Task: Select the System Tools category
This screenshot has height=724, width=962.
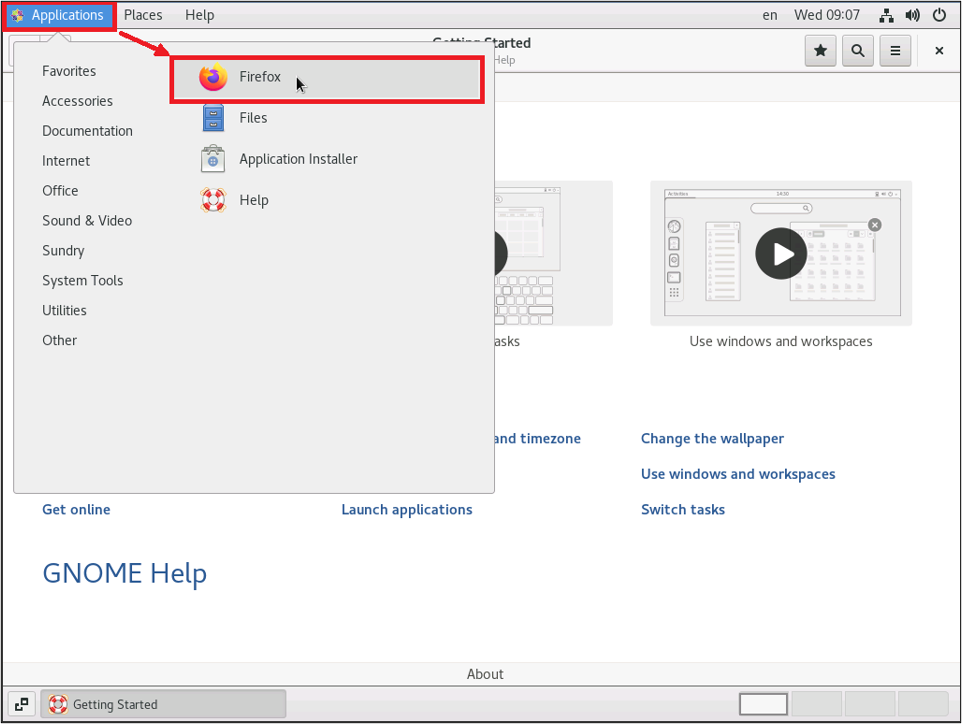Action: 82,281
